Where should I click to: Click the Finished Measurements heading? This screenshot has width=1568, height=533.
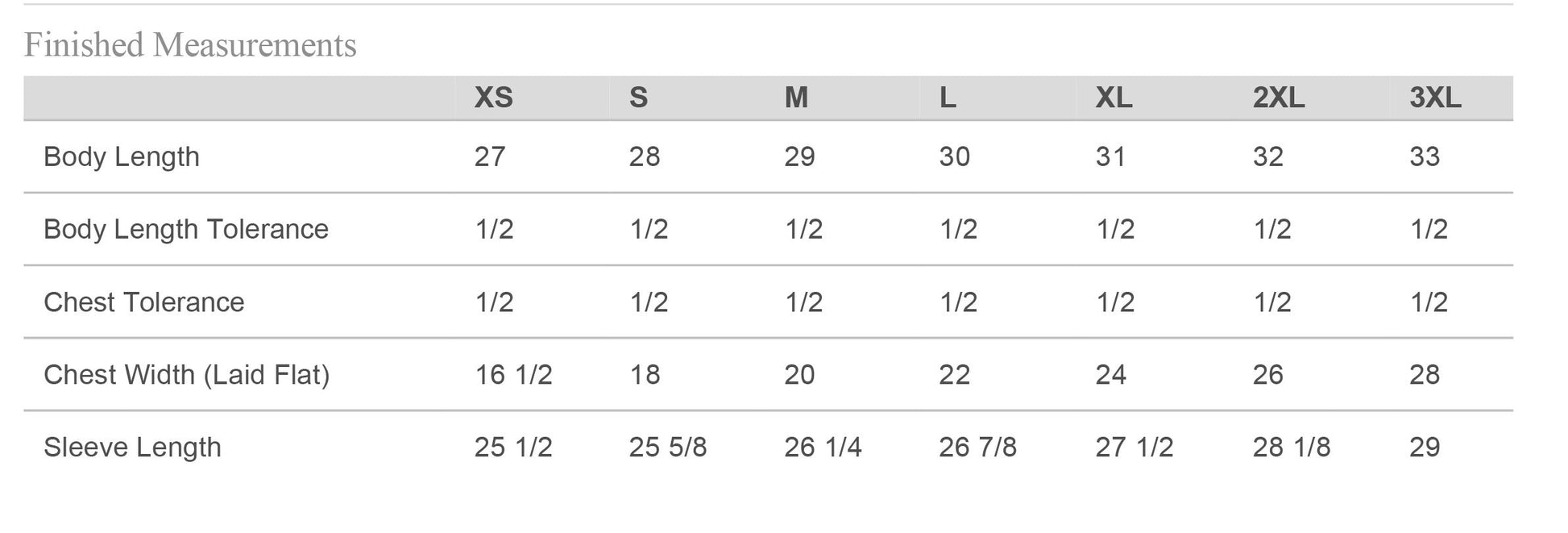[x=190, y=45]
